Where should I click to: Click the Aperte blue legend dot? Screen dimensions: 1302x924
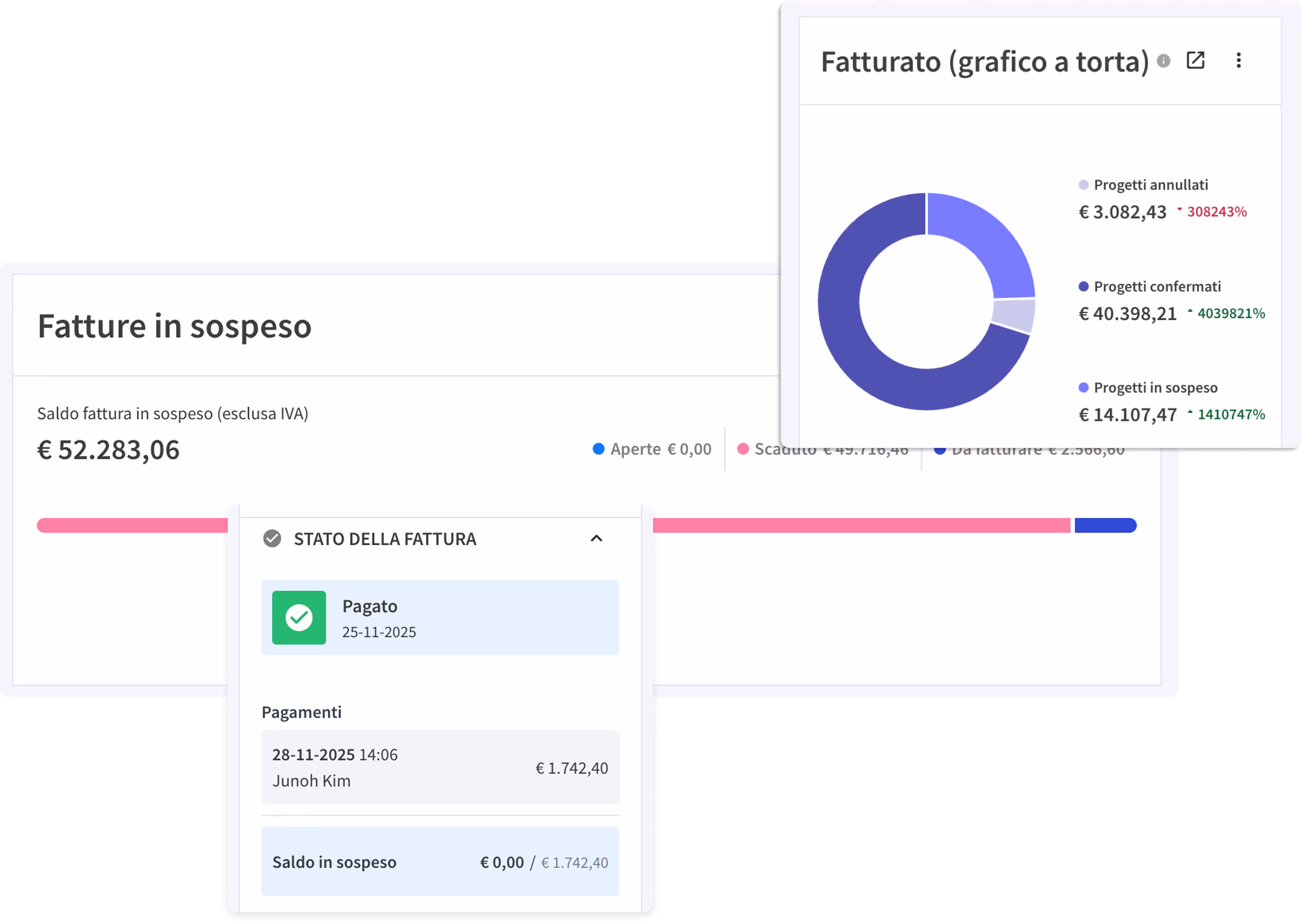point(598,449)
